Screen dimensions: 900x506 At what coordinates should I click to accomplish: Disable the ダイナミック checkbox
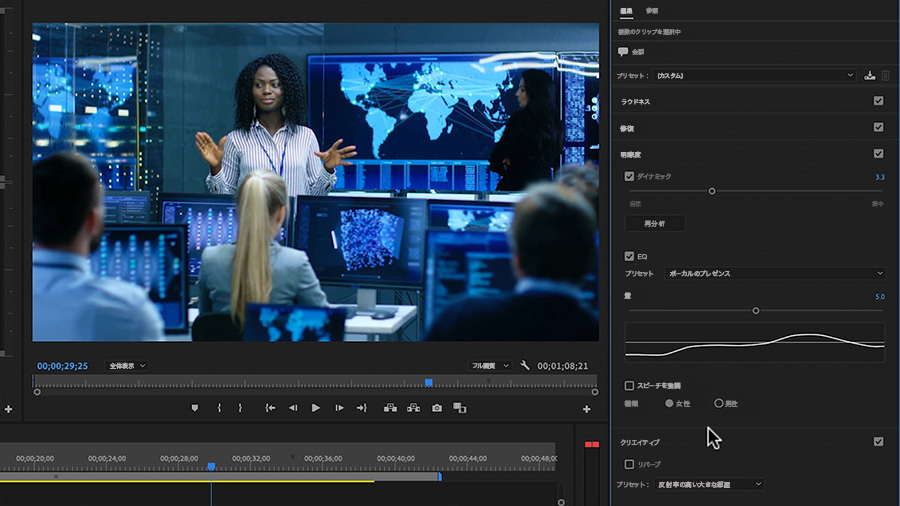[x=629, y=176]
